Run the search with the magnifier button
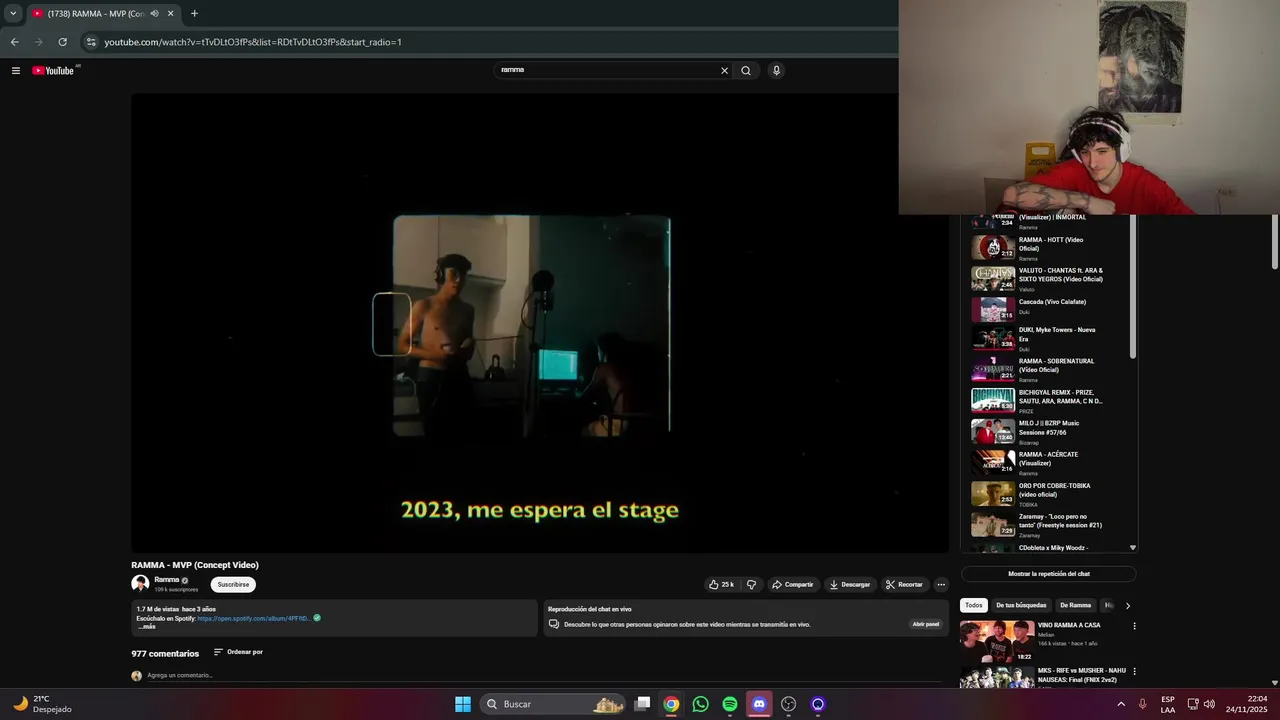Image resolution: width=1280 pixels, height=720 pixels. pyautogui.click(x=745, y=70)
